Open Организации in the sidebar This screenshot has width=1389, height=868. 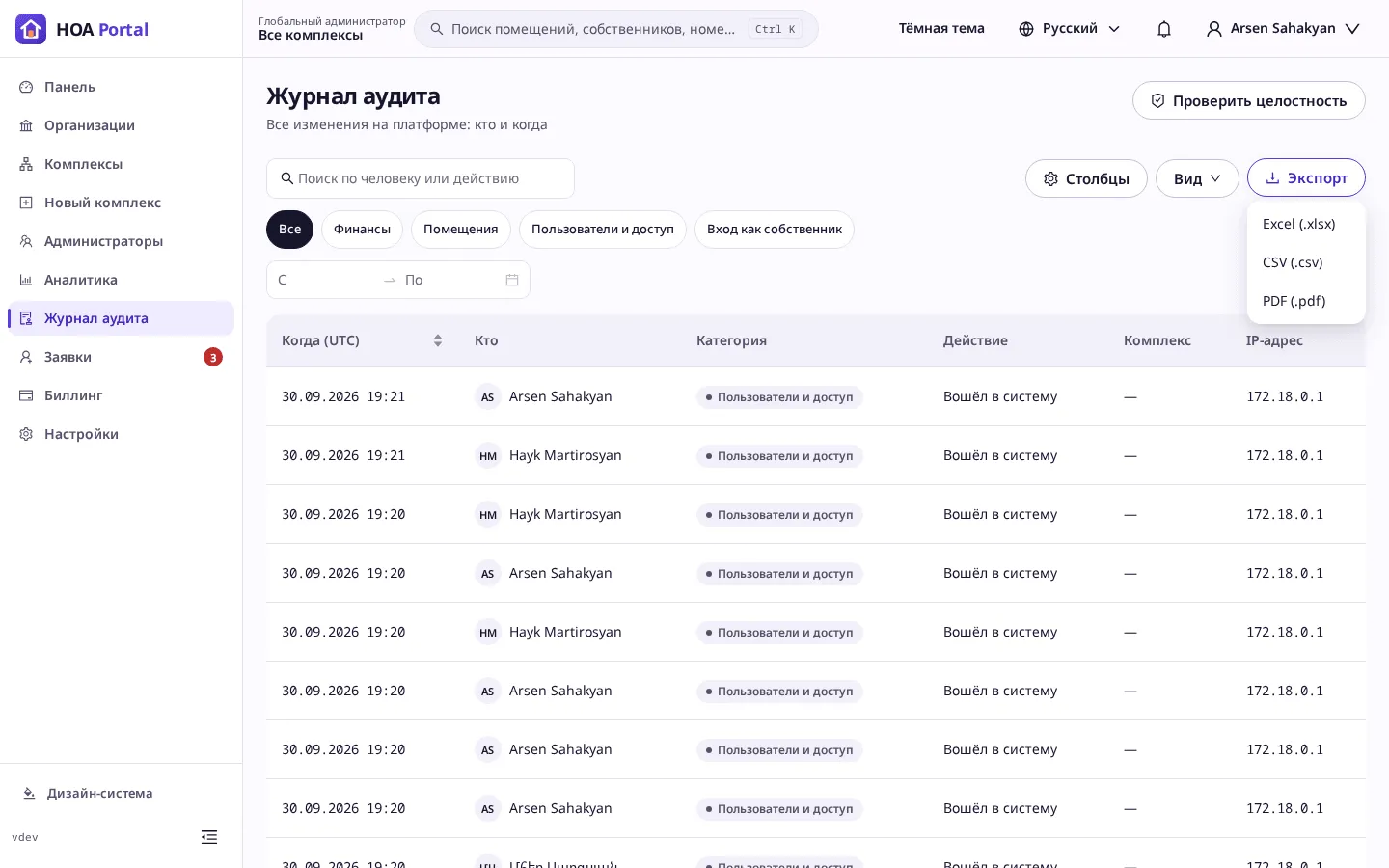pyautogui.click(x=121, y=125)
